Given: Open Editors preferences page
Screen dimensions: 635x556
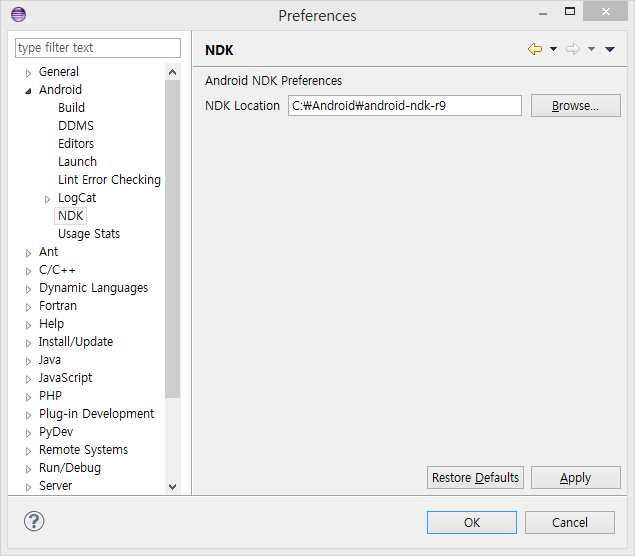Looking at the screenshot, I should click(x=76, y=143).
